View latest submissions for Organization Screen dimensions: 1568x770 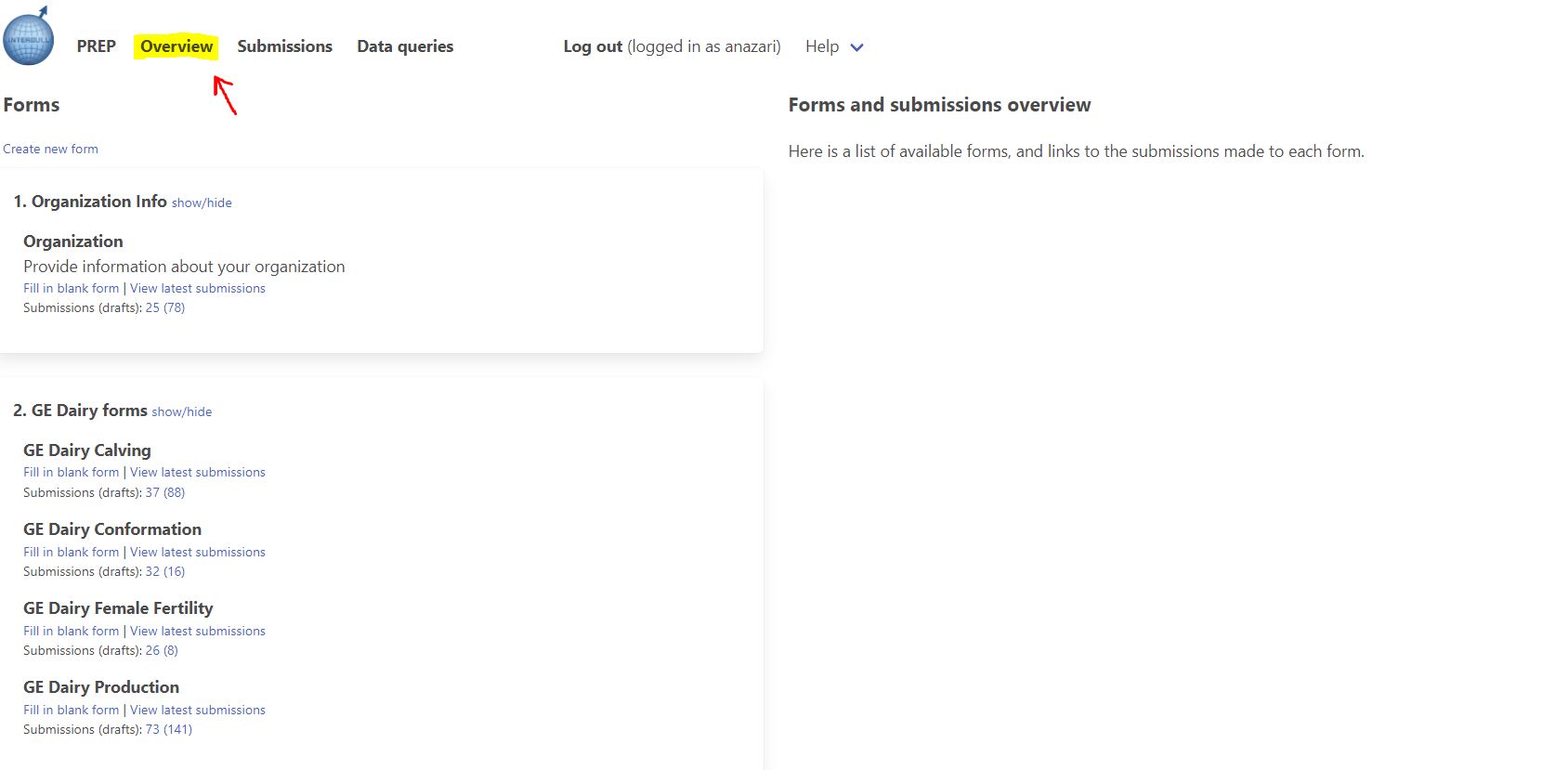pos(197,288)
